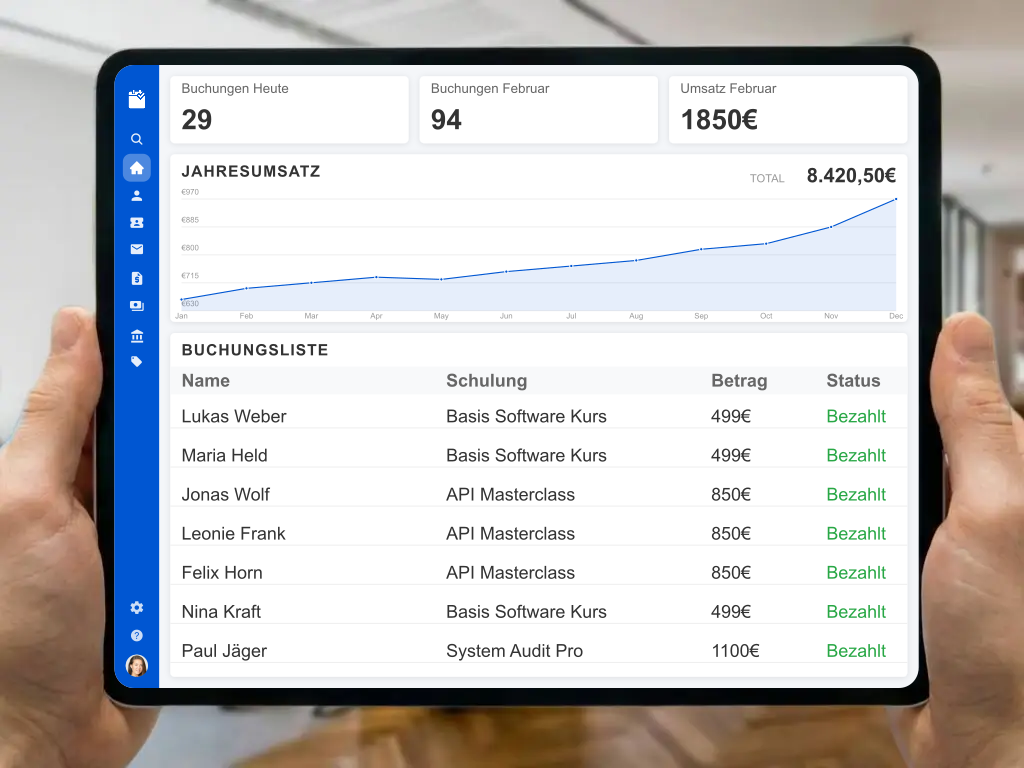
Task: Open help with the question mark icon
Action: coord(137,635)
